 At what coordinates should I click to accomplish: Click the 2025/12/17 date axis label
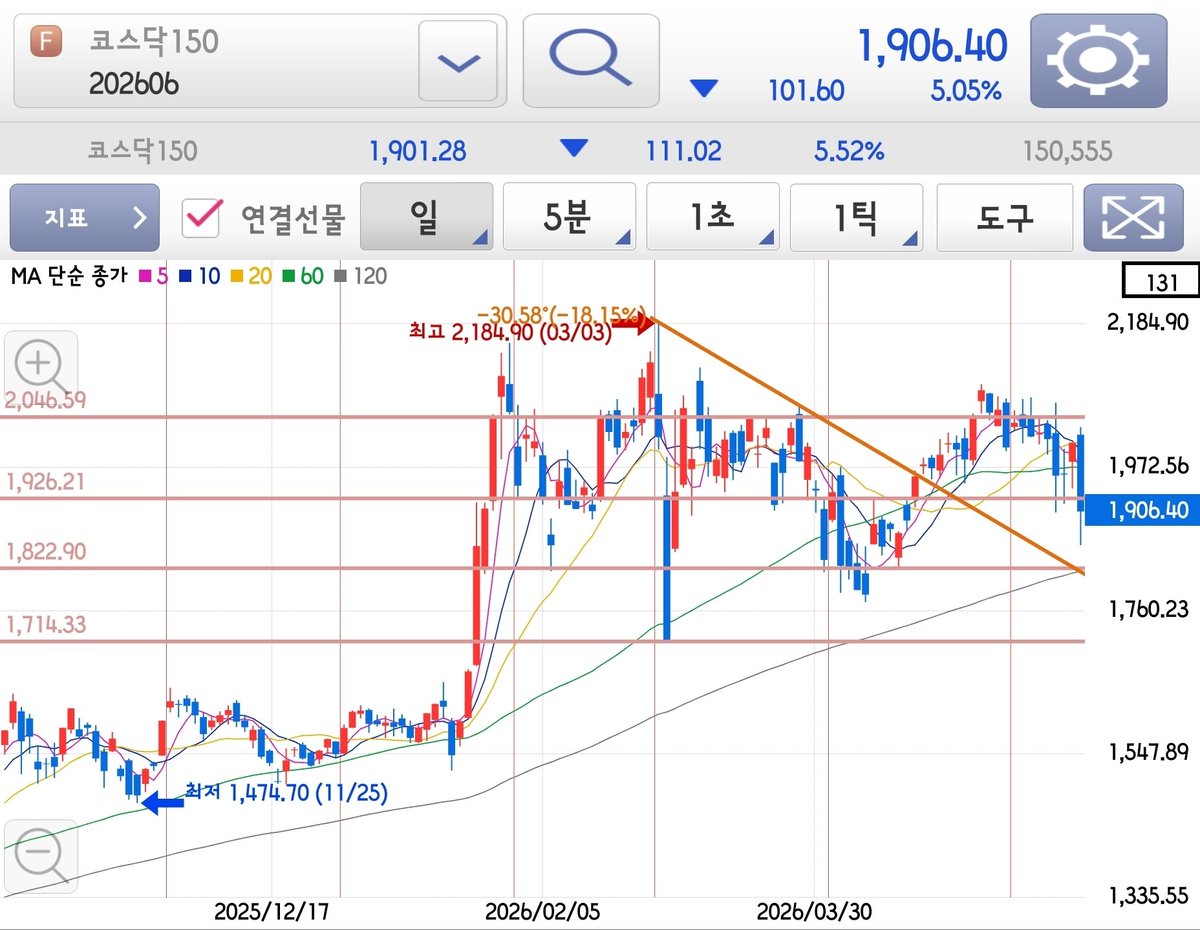(272, 912)
